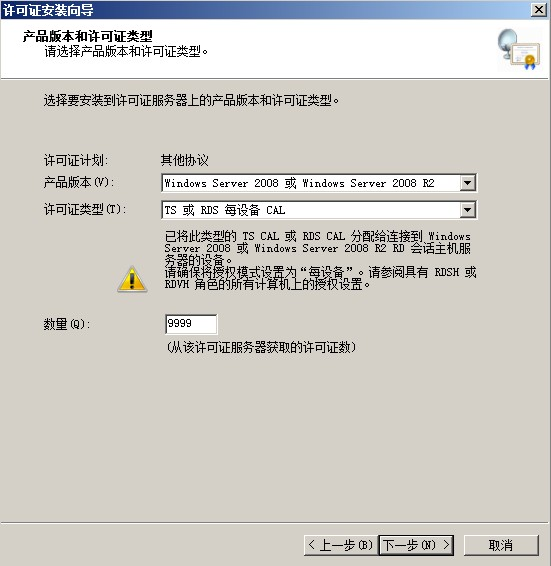
Task: Click the 每设备 warning message text
Action: tap(321, 278)
